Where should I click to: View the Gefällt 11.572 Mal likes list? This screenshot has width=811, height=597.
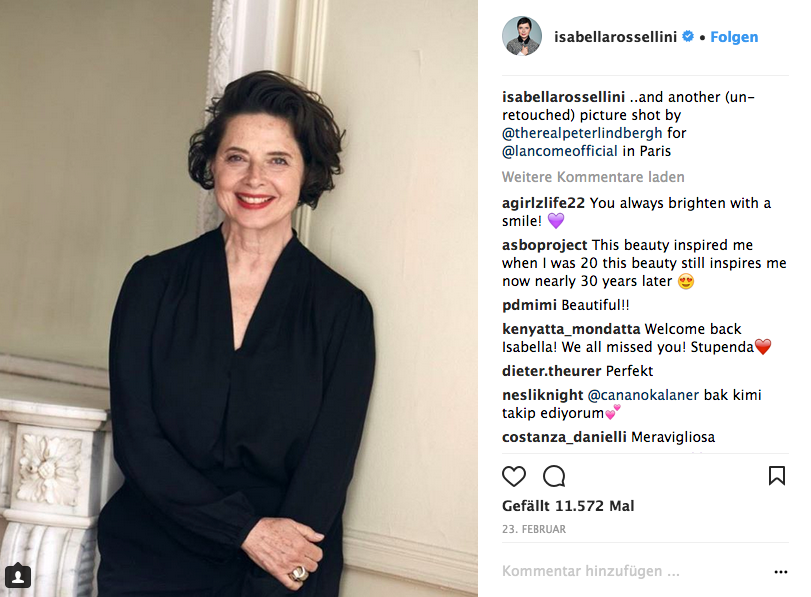point(568,506)
